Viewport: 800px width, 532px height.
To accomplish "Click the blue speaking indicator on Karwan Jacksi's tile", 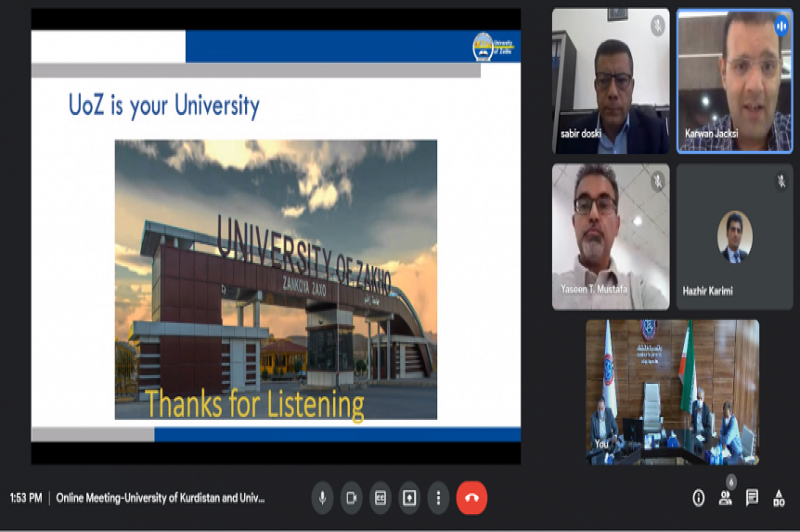I will point(780,25).
